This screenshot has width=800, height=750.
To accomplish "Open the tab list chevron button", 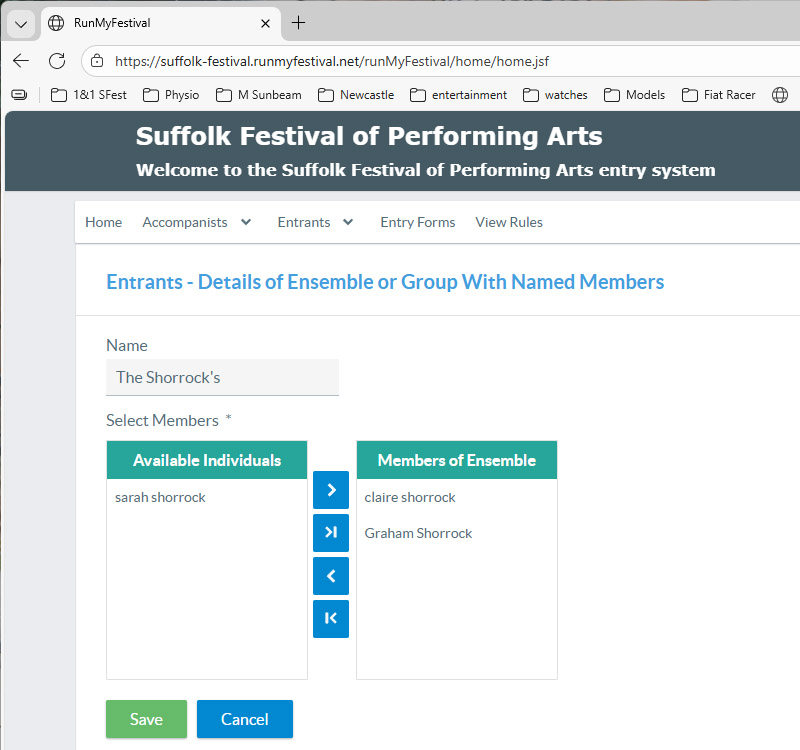I will tap(21, 22).
